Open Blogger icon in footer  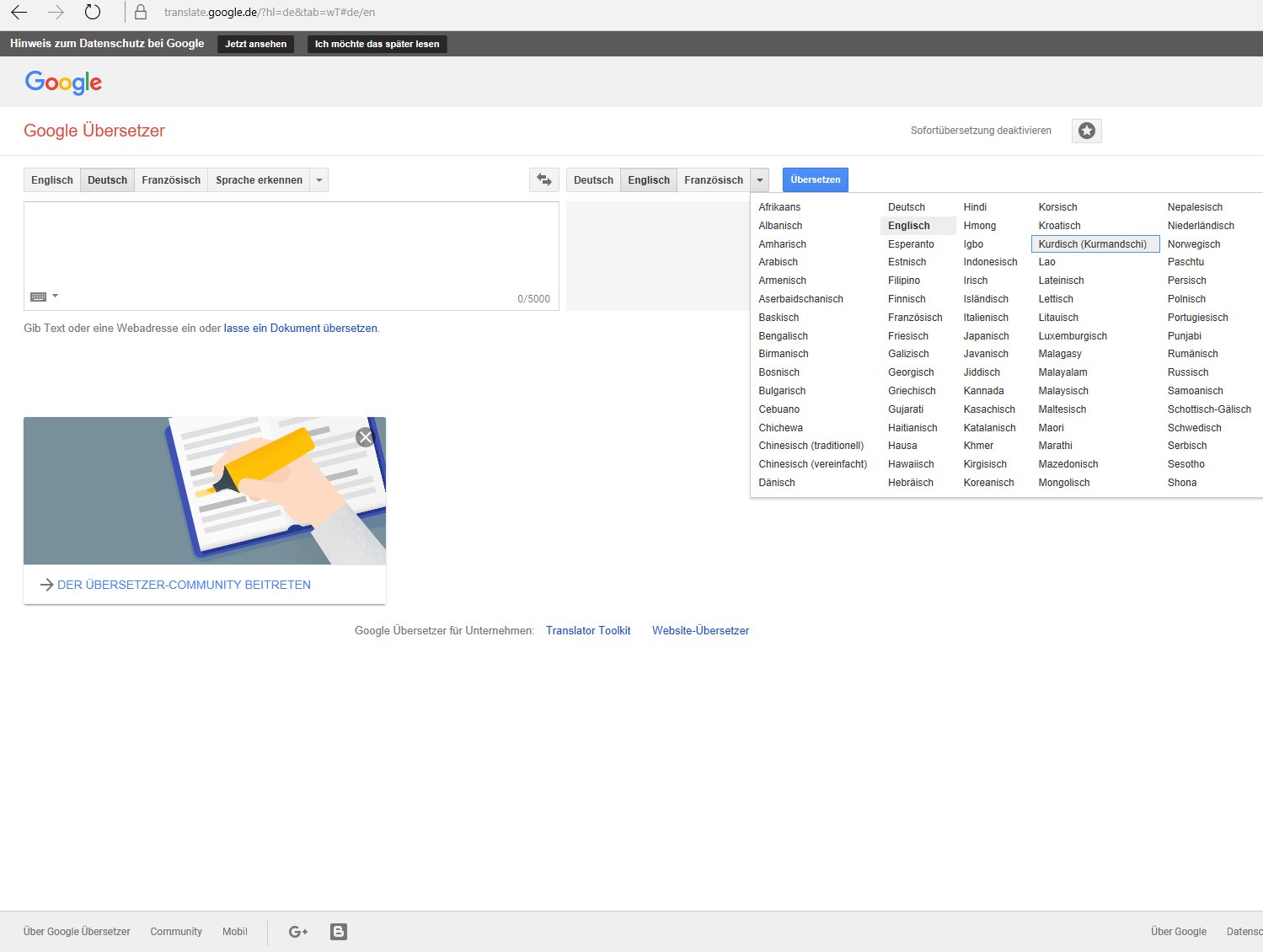339,932
